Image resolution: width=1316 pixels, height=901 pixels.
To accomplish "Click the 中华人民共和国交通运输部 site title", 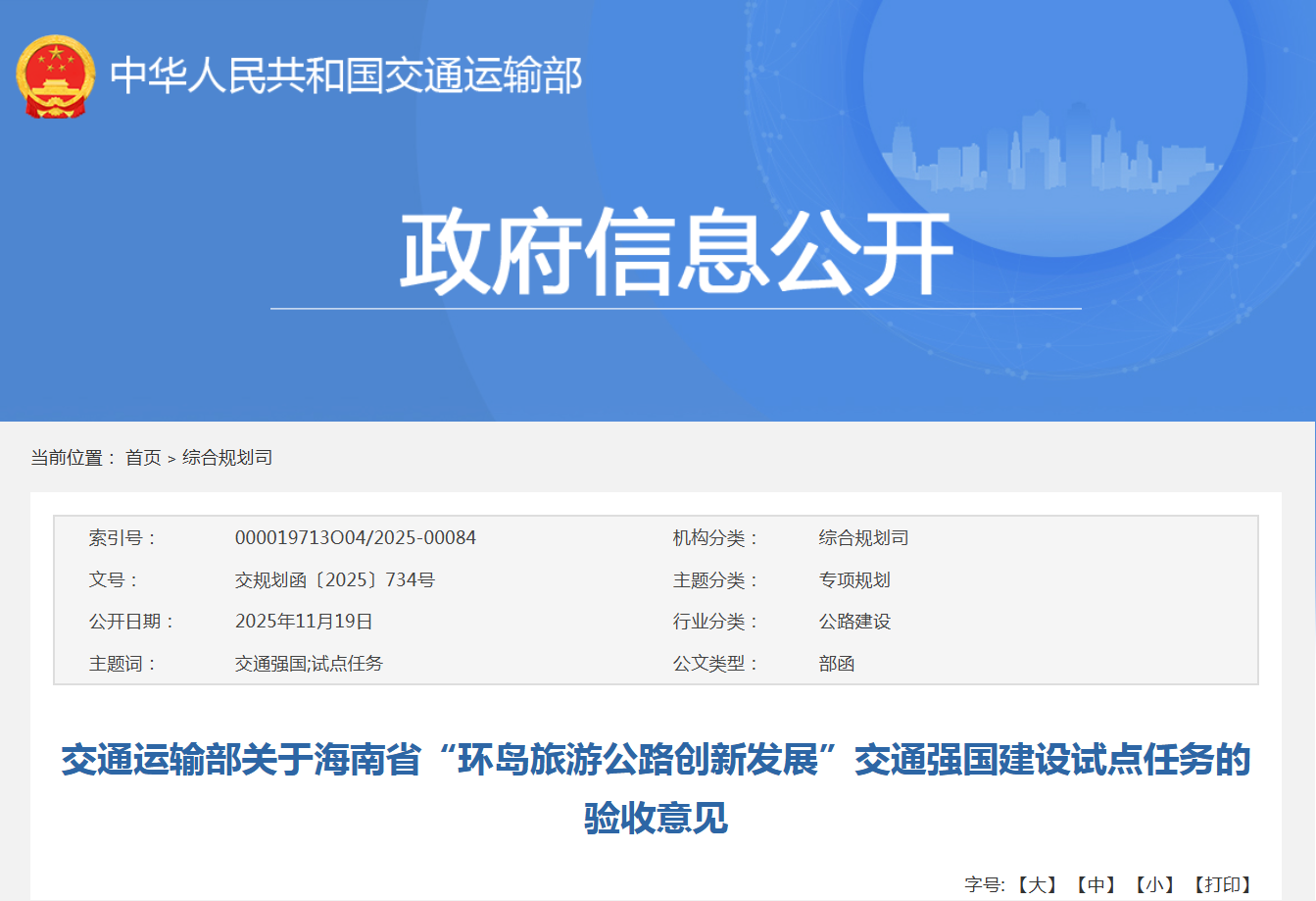I will tap(345, 75).
